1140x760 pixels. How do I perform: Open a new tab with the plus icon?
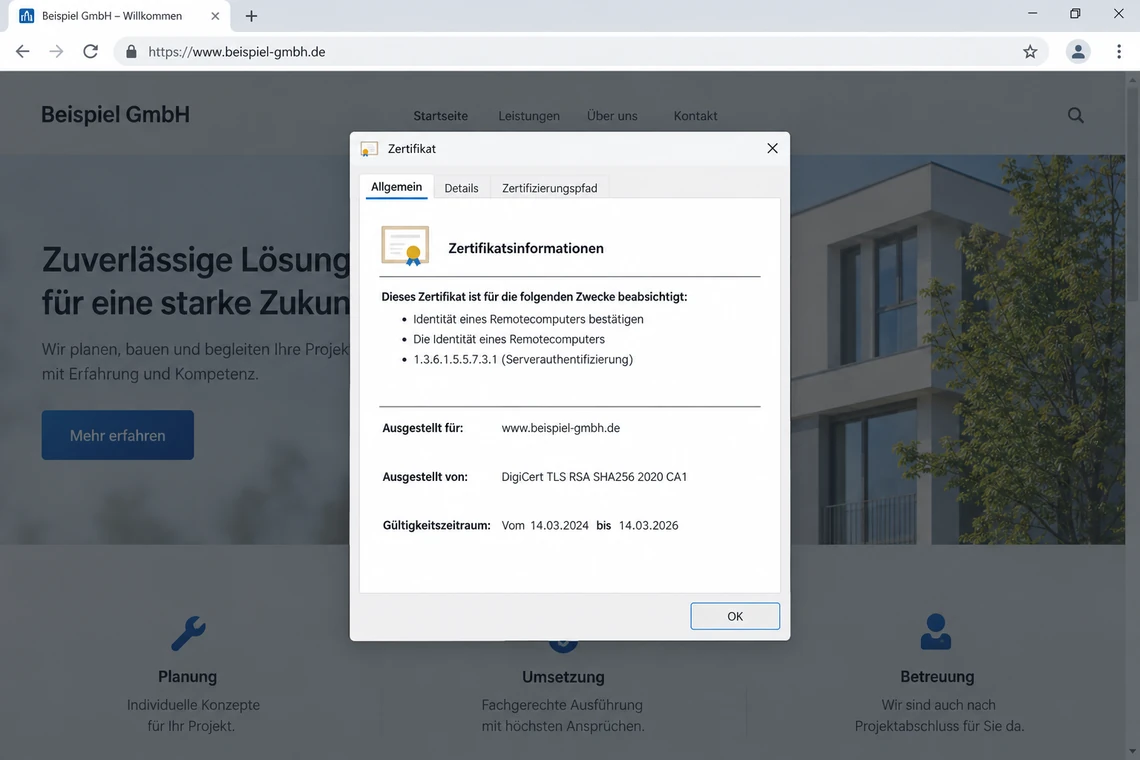click(251, 16)
